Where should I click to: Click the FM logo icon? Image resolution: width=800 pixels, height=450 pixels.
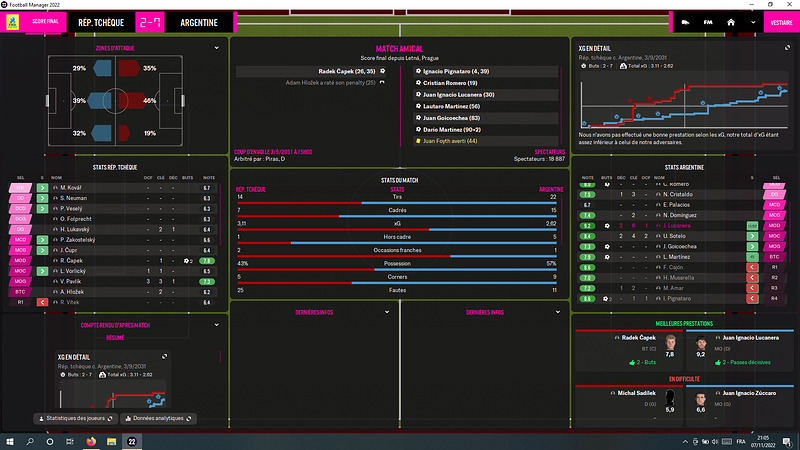click(x=707, y=21)
